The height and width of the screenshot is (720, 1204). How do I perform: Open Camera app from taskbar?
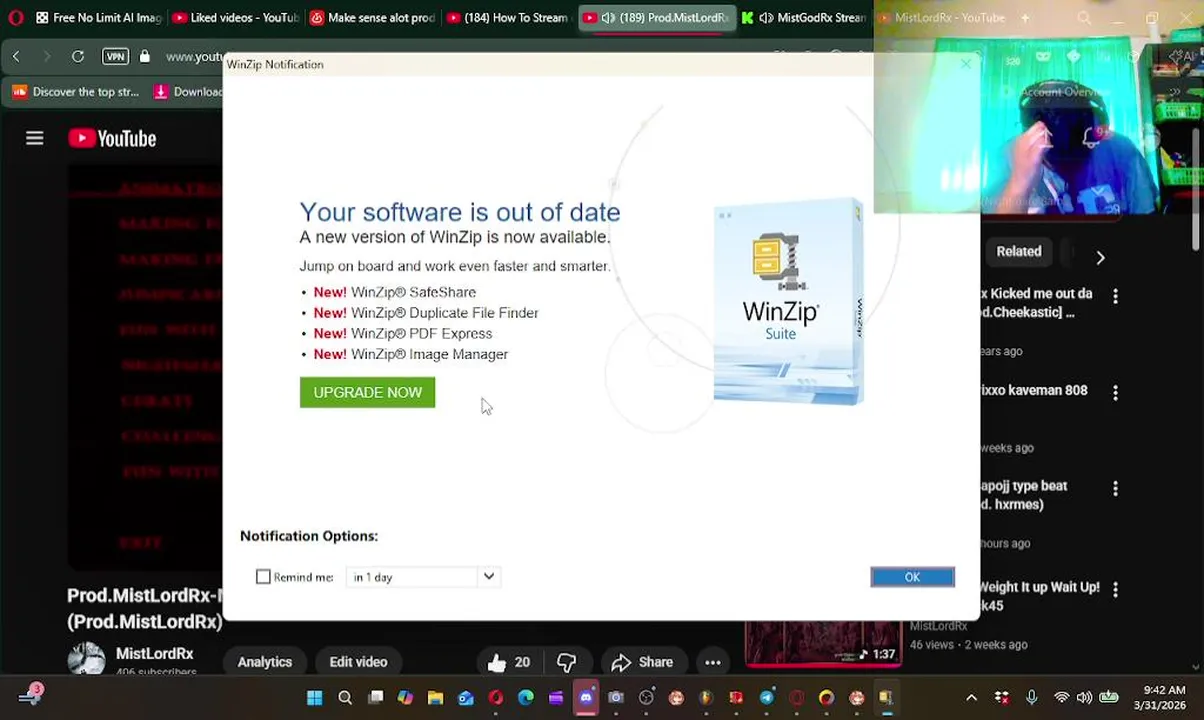click(616, 698)
